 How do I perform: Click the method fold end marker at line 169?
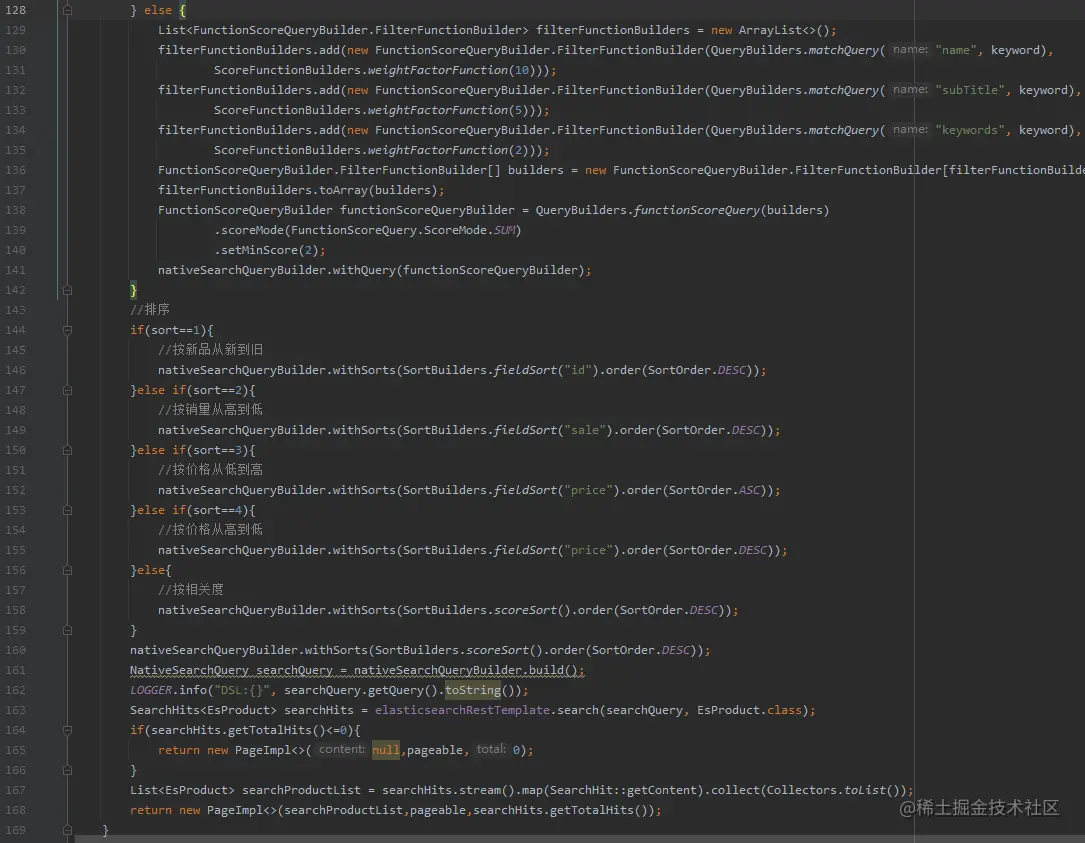(67, 830)
